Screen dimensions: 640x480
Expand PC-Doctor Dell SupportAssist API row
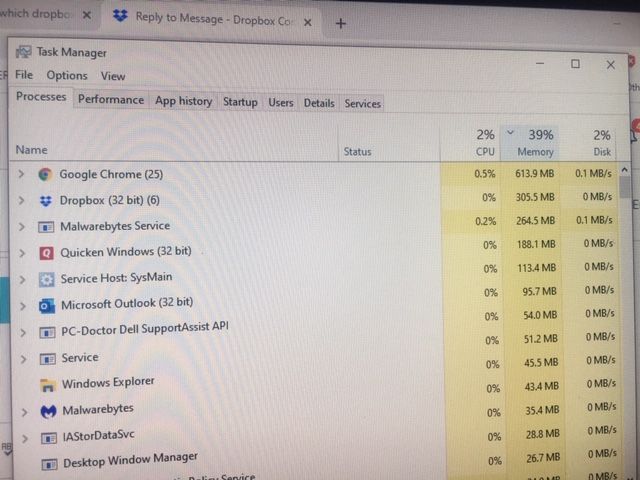(23, 333)
